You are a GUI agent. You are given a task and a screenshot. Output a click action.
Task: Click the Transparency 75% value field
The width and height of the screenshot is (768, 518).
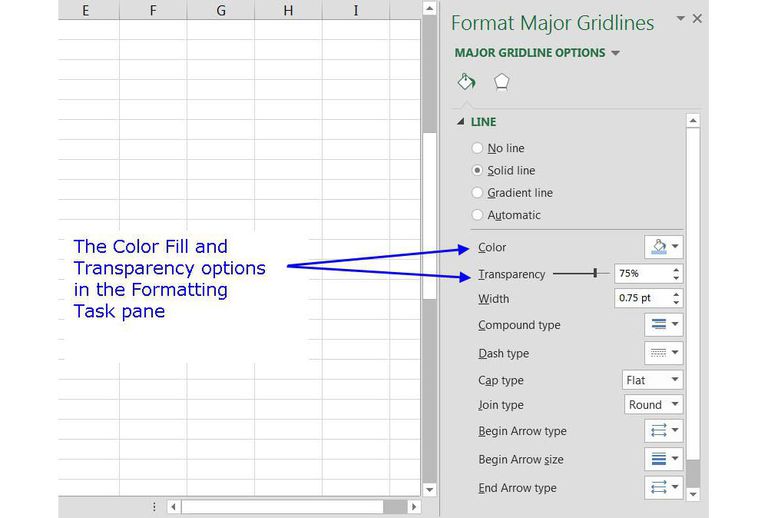tap(643, 273)
